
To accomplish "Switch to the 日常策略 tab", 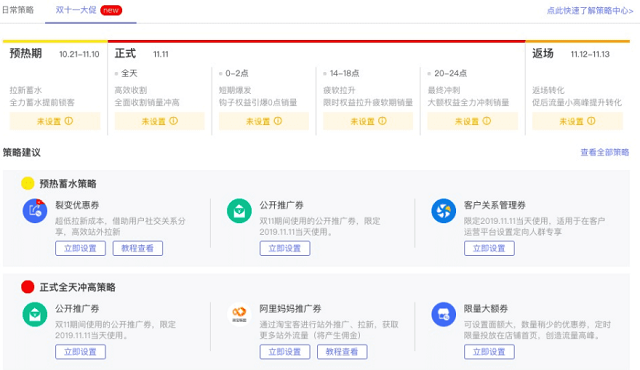I will [x=18, y=10].
